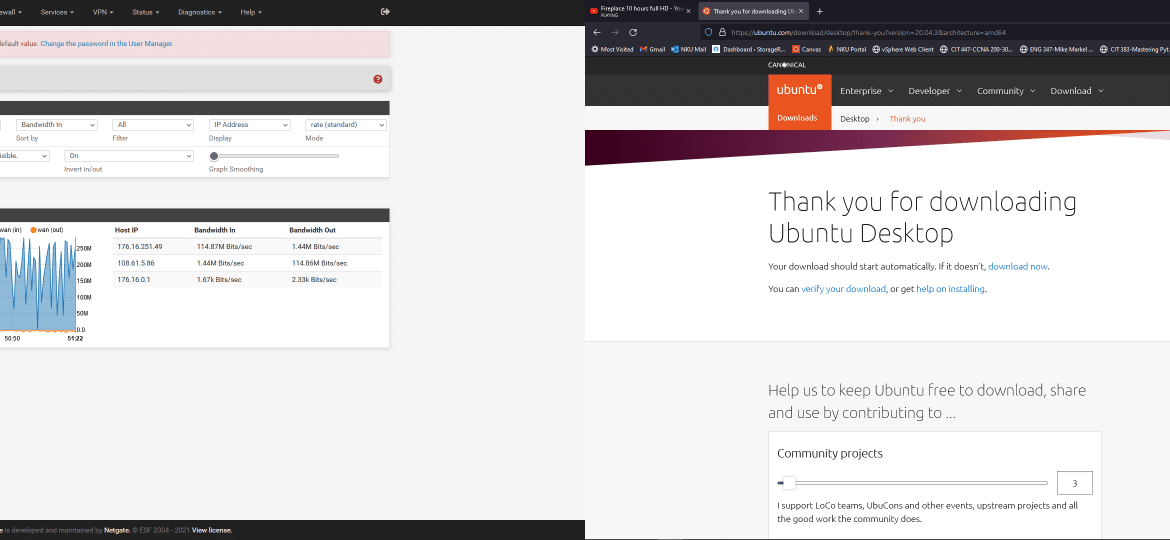Open the Mode rate (standard) dropdown
1170x540 pixels.
pos(345,125)
